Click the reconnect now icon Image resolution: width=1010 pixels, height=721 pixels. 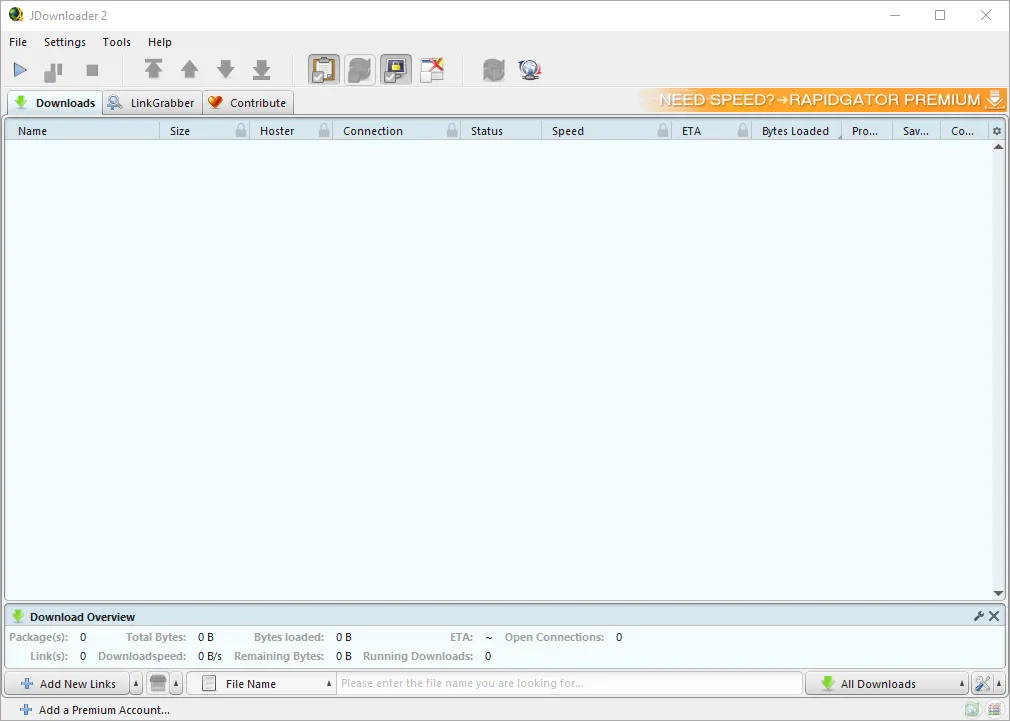pyautogui.click(x=494, y=70)
